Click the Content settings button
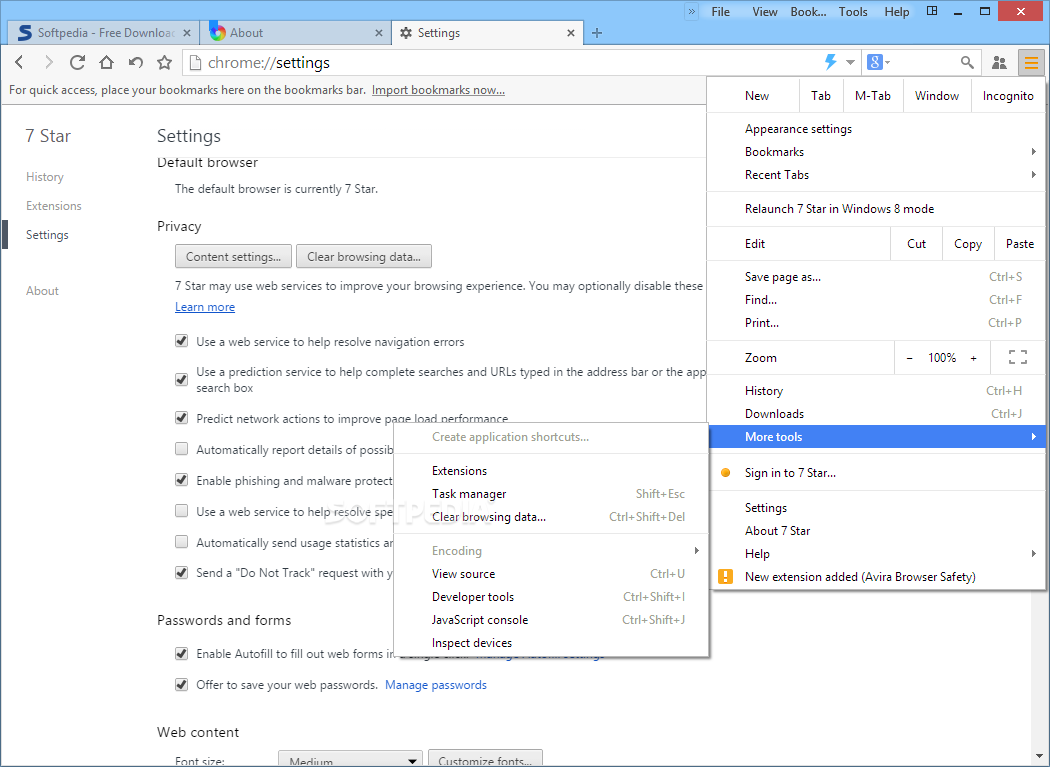 point(233,257)
